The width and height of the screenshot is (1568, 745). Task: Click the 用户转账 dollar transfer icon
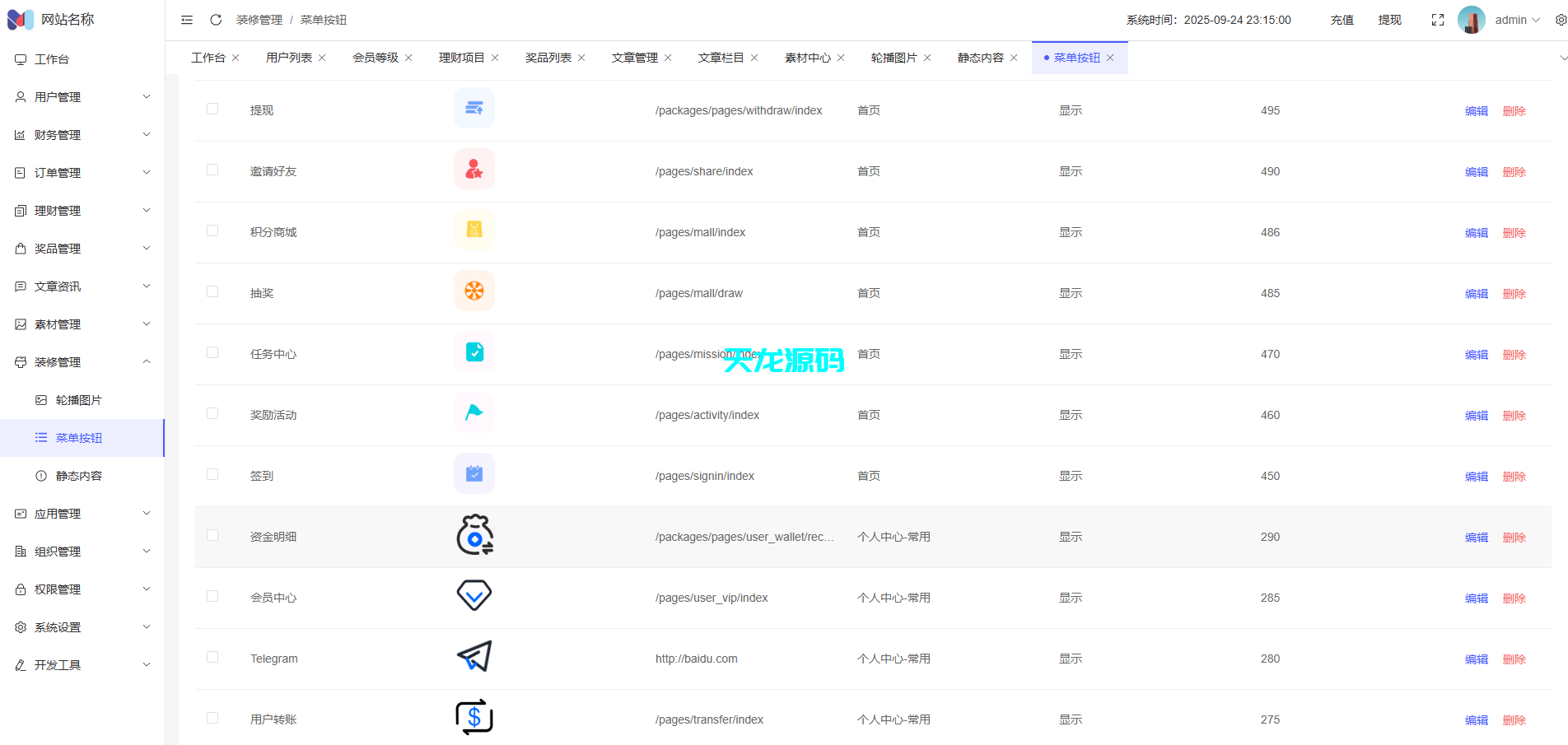[474, 717]
